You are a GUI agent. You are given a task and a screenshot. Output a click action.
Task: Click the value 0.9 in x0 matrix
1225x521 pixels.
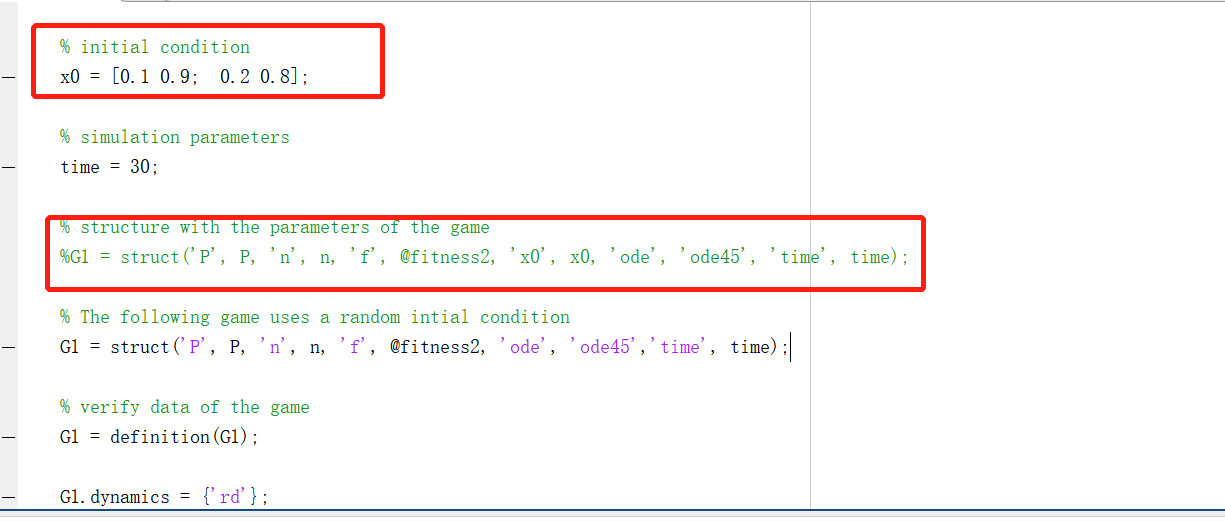(175, 77)
